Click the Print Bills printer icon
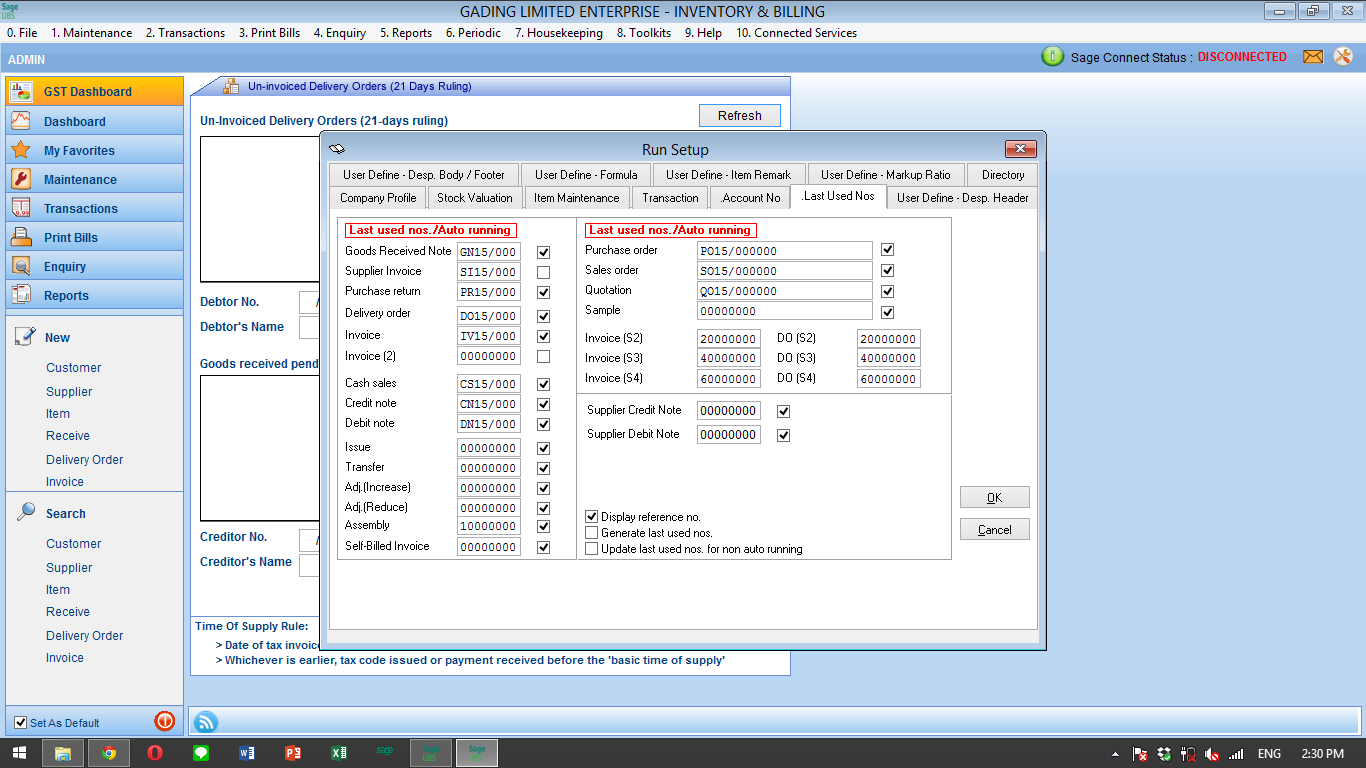Image resolution: width=1366 pixels, height=768 pixels. tap(20, 237)
